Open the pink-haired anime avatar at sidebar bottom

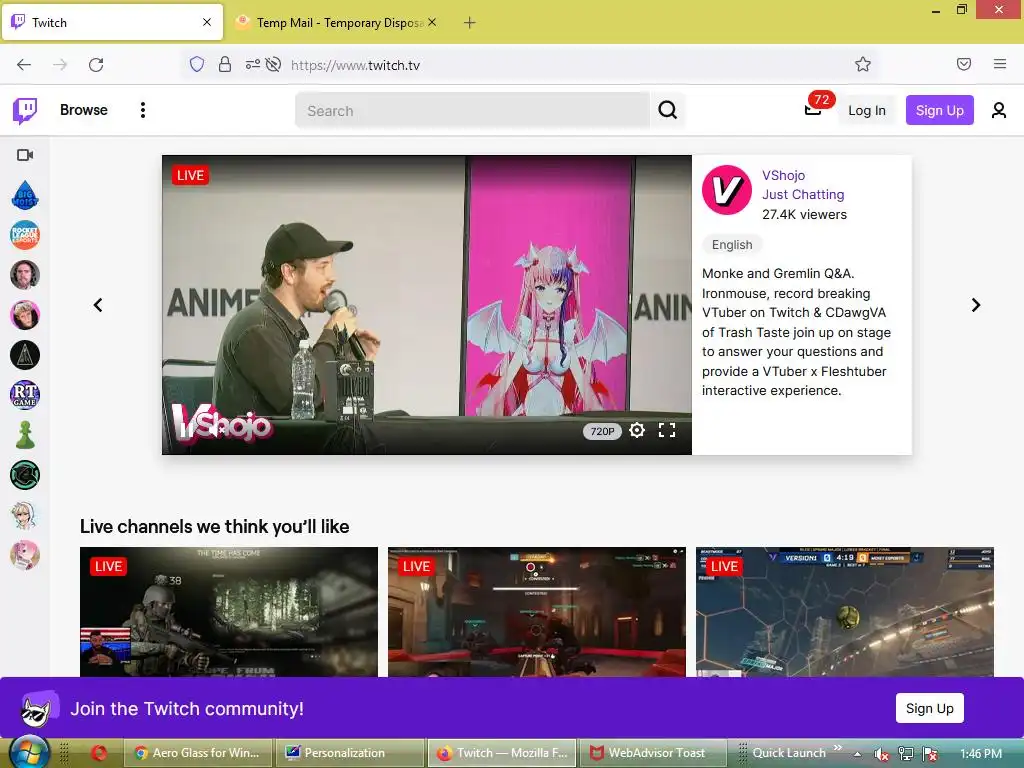click(25, 555)
